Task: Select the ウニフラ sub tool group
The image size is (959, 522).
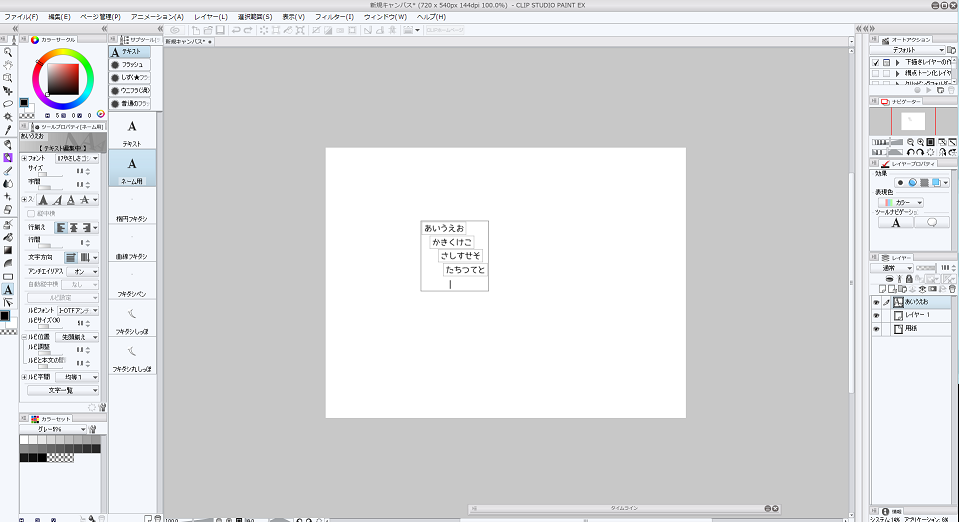Action: [x=130, y=91]
